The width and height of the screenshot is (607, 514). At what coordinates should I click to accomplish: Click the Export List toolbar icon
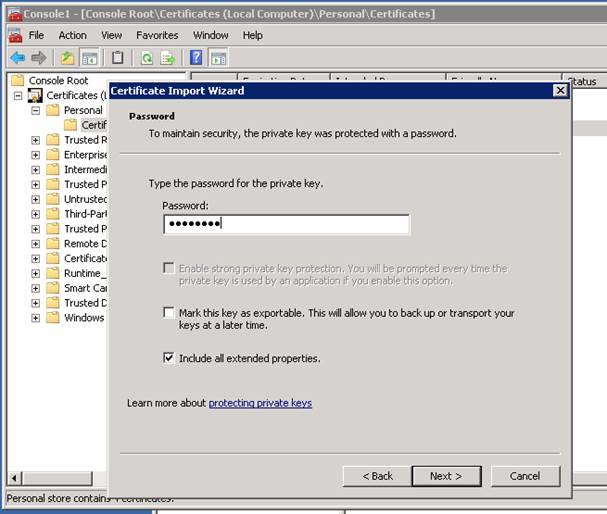(167, 58)
